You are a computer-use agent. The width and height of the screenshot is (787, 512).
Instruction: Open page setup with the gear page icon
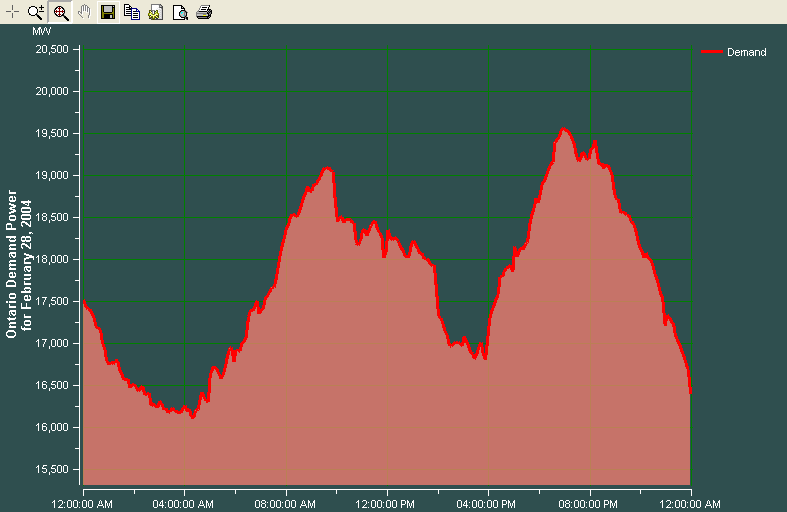click(156, 12)
